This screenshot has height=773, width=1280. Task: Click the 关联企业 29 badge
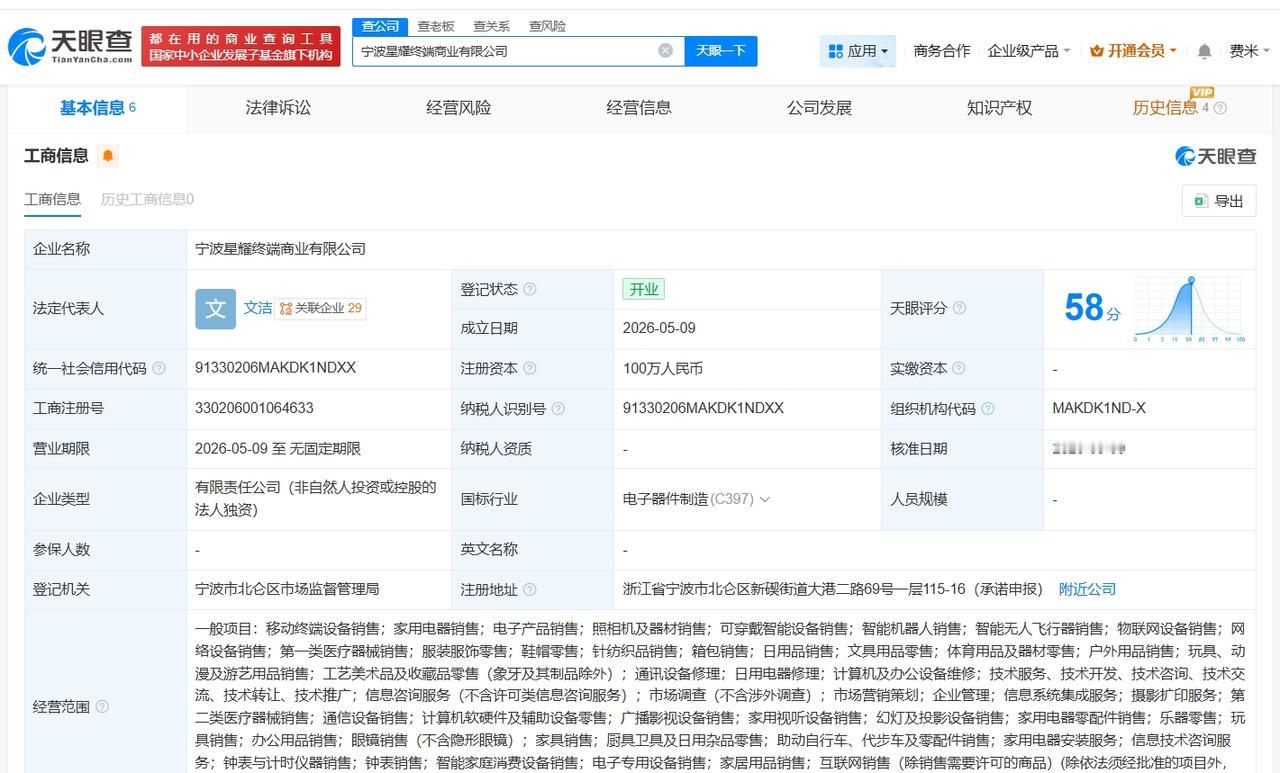pyautogui.click(x=321, y=308)
